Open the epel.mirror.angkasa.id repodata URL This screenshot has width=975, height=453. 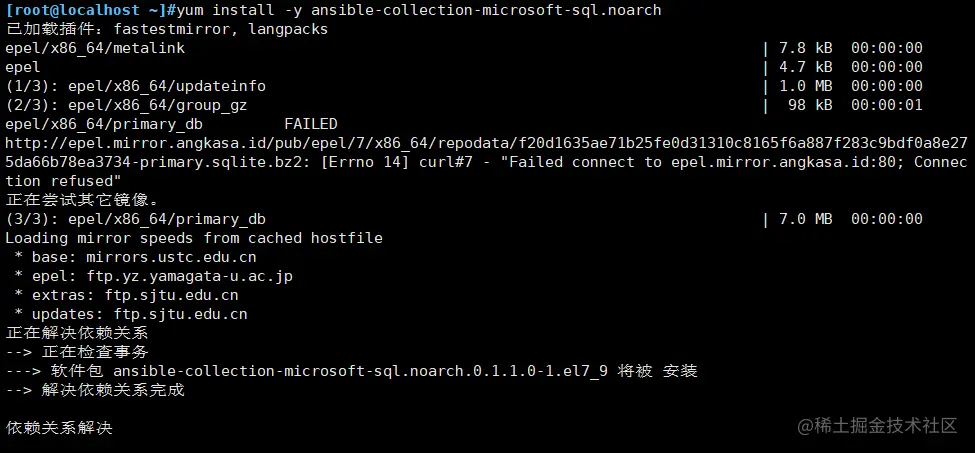(486, 153)
